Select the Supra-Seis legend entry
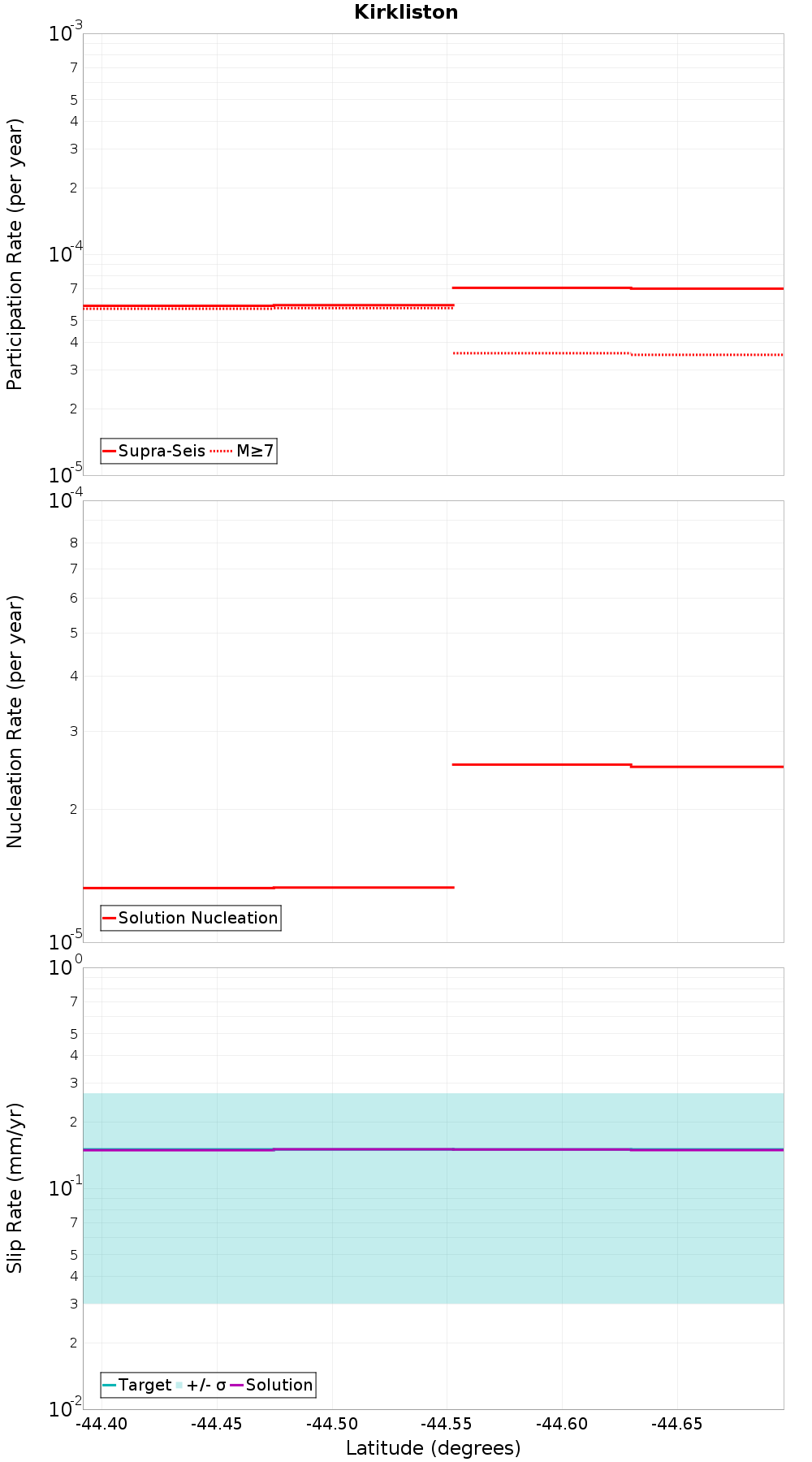Viewport: 812px width, 1462px height. (154, 451)
